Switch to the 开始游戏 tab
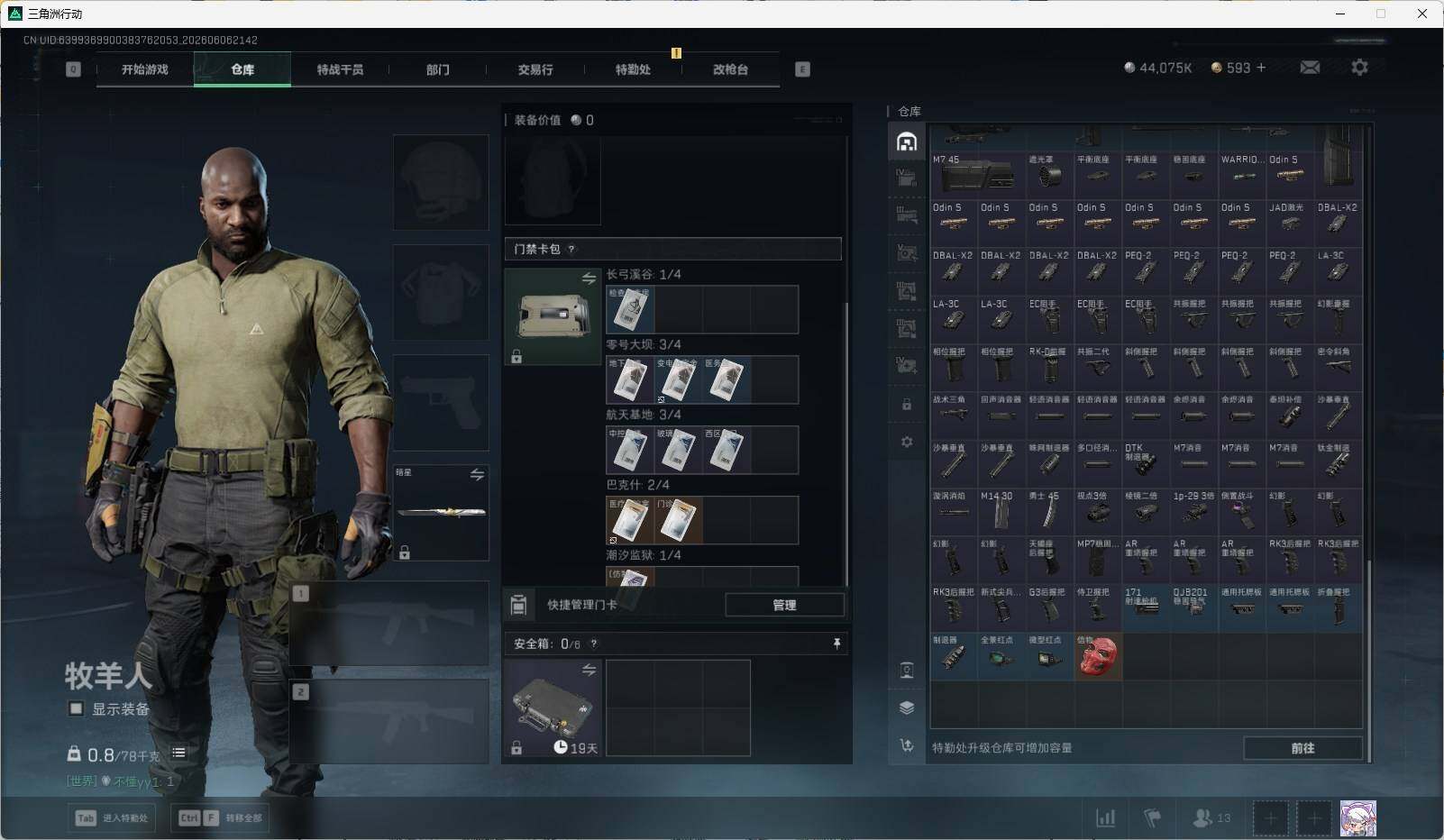The image size is (1444, 840). (x=145, y=69)
